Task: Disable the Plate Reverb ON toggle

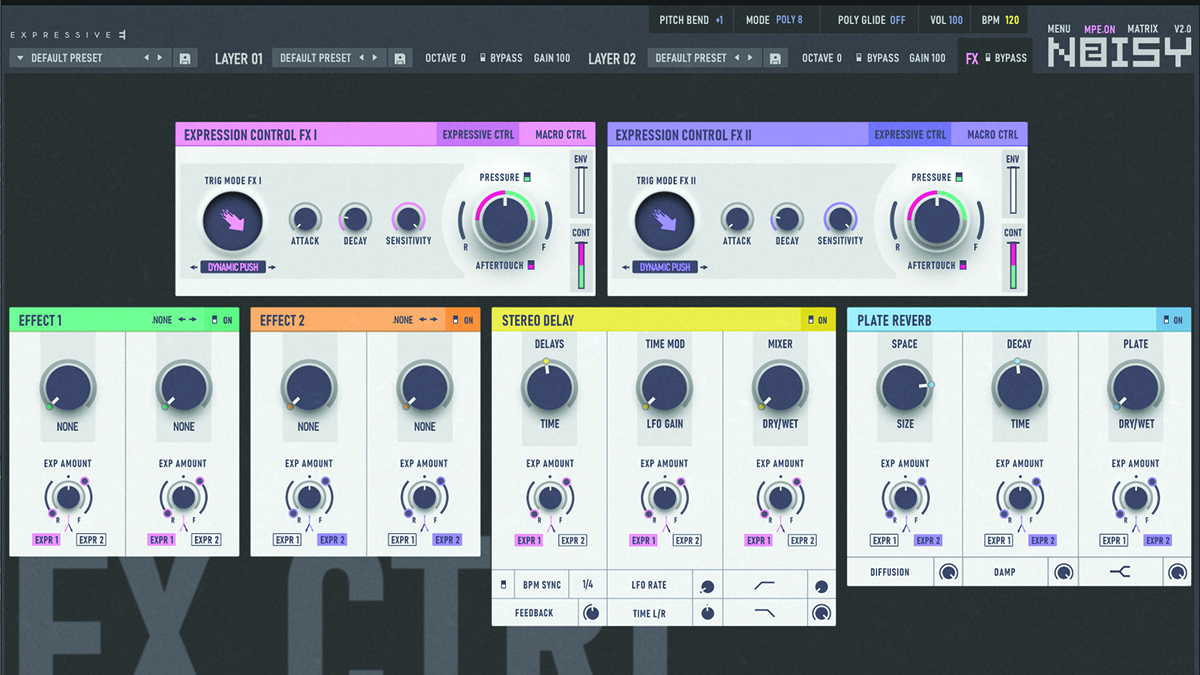Action: (x=1172, y=320)
